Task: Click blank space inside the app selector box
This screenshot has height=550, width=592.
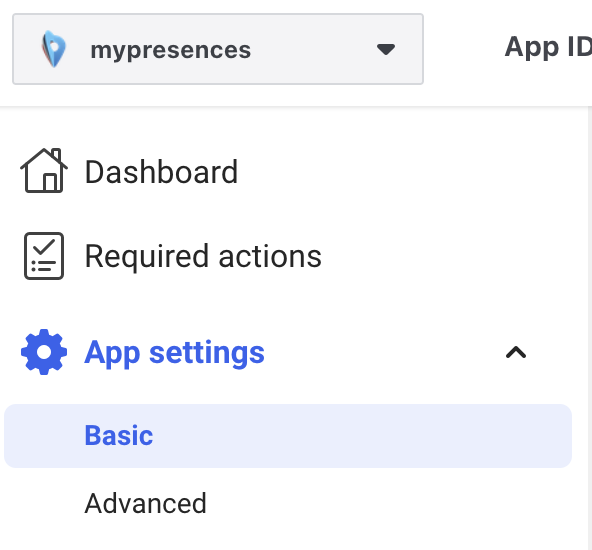Action: coord(313,49)
